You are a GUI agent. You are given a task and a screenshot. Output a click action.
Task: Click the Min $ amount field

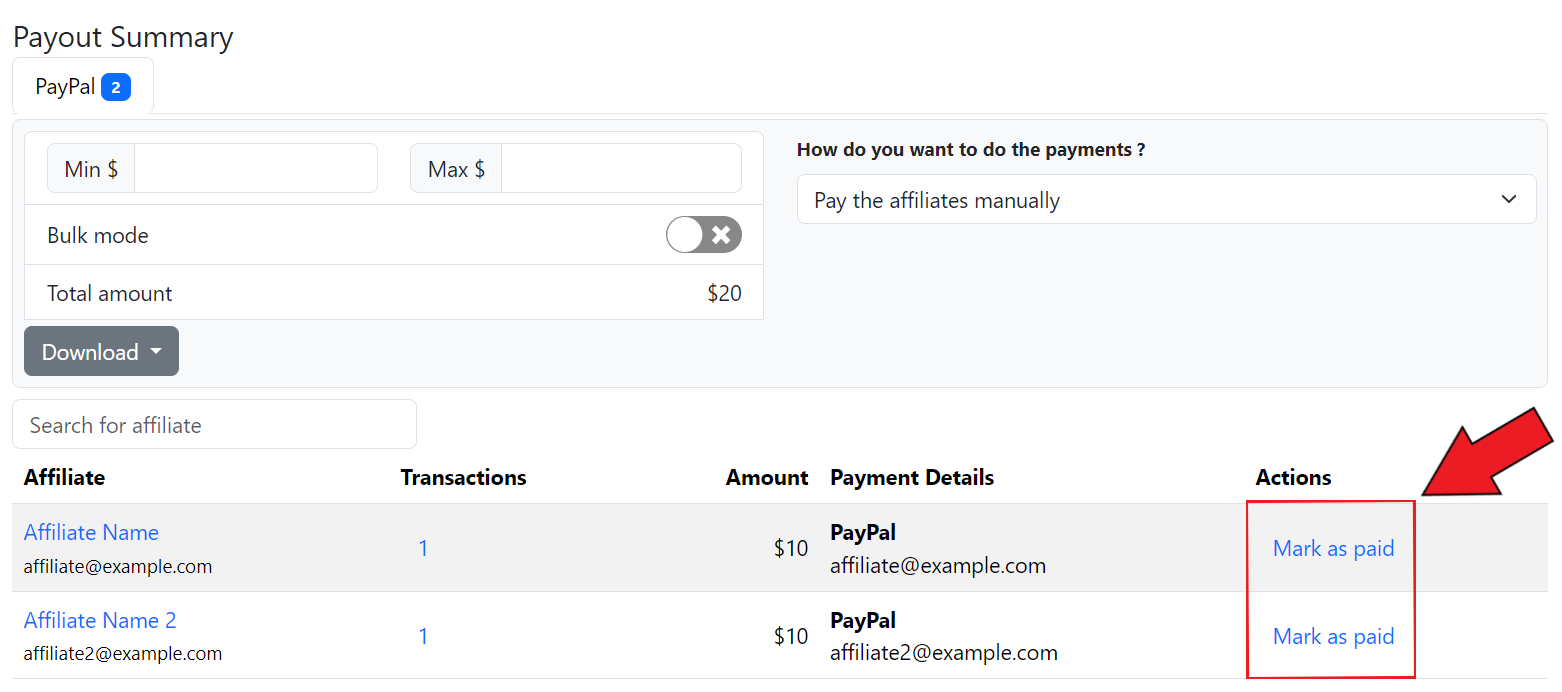pyautogui.click(x=255, y=169)
